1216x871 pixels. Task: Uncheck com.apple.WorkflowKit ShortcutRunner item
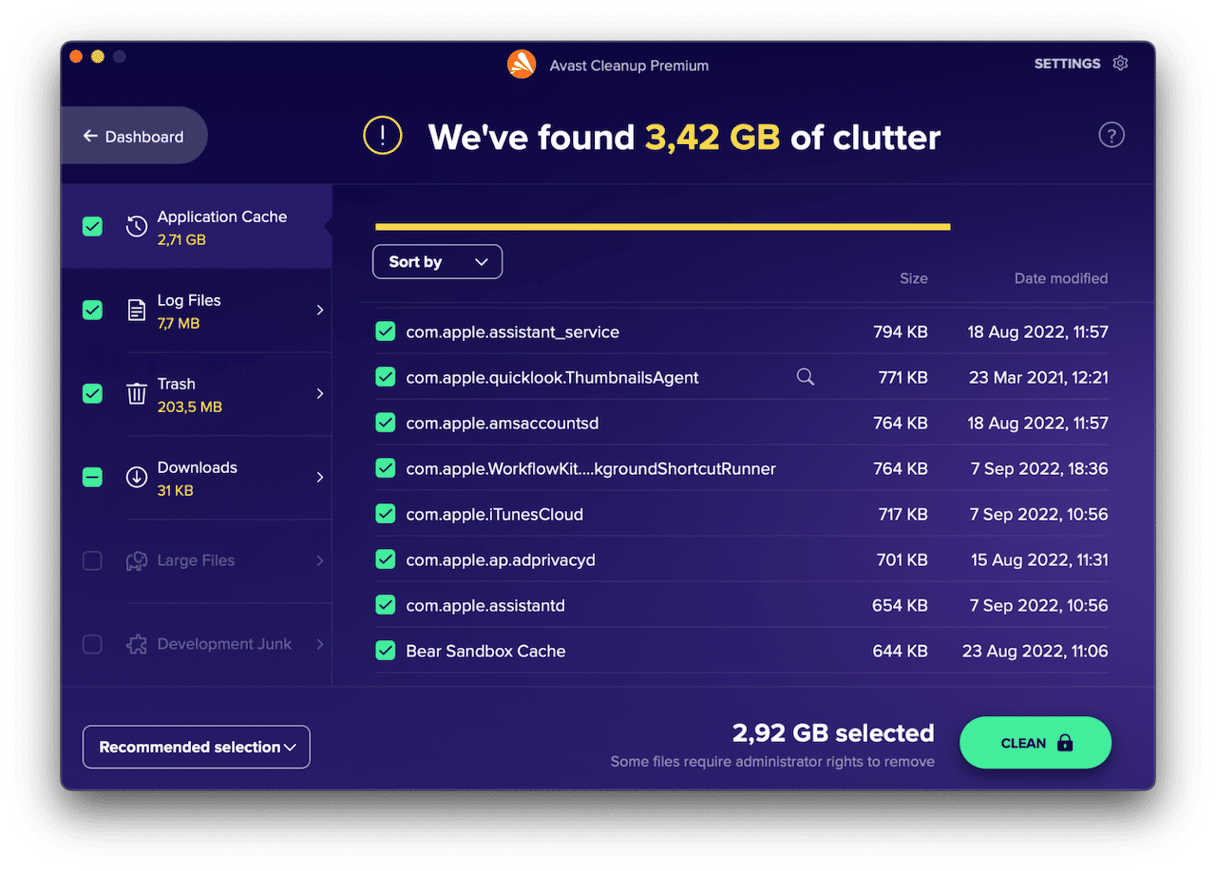pos(385,468)
